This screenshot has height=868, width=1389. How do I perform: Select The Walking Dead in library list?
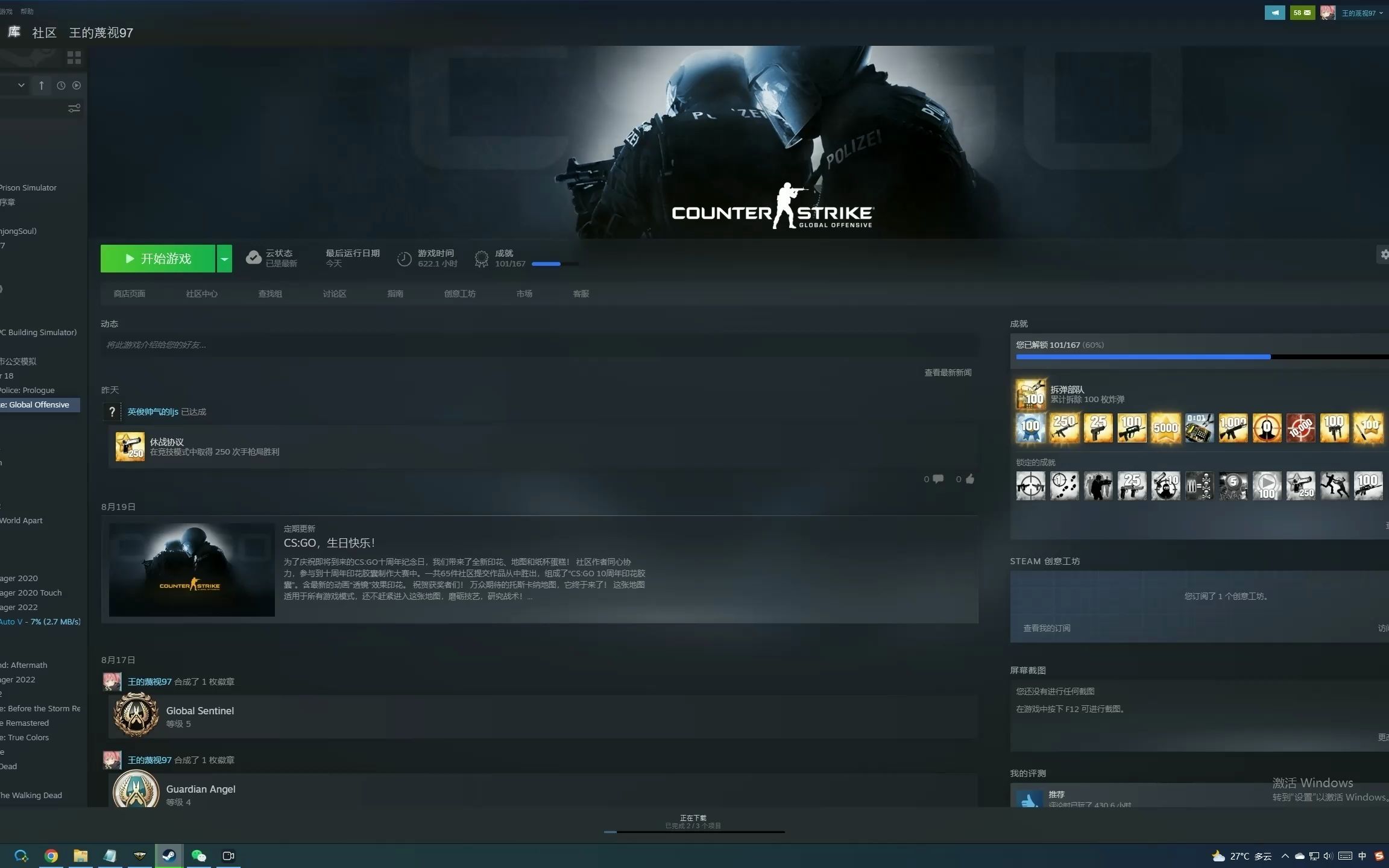pos(31,795)
